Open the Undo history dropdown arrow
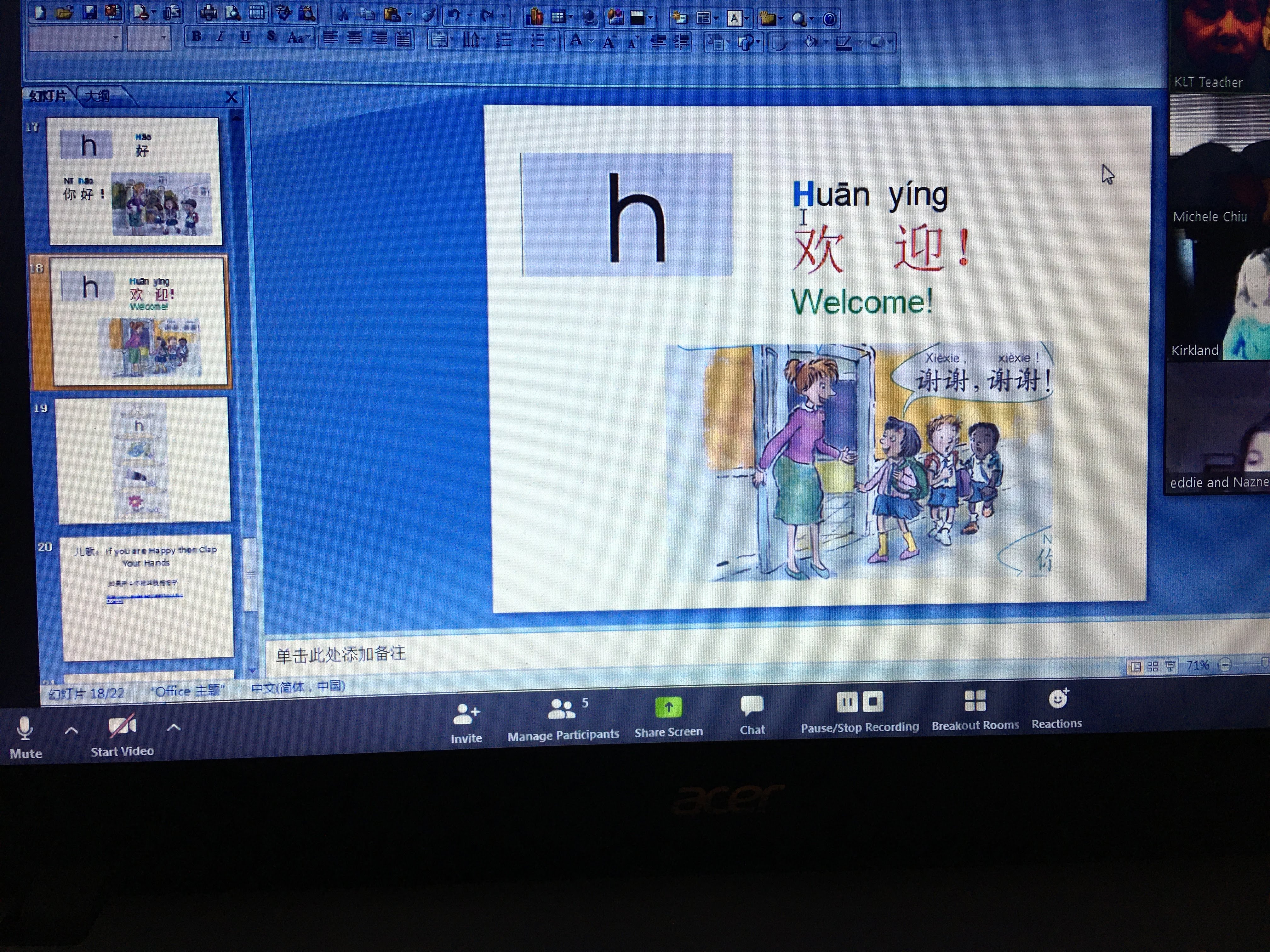This screenshot has width=1270, height=952. click(x=470, y=15)
